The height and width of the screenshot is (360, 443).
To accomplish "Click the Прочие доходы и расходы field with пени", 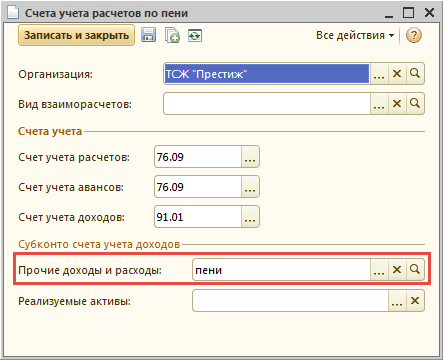I will pos(281,269).
